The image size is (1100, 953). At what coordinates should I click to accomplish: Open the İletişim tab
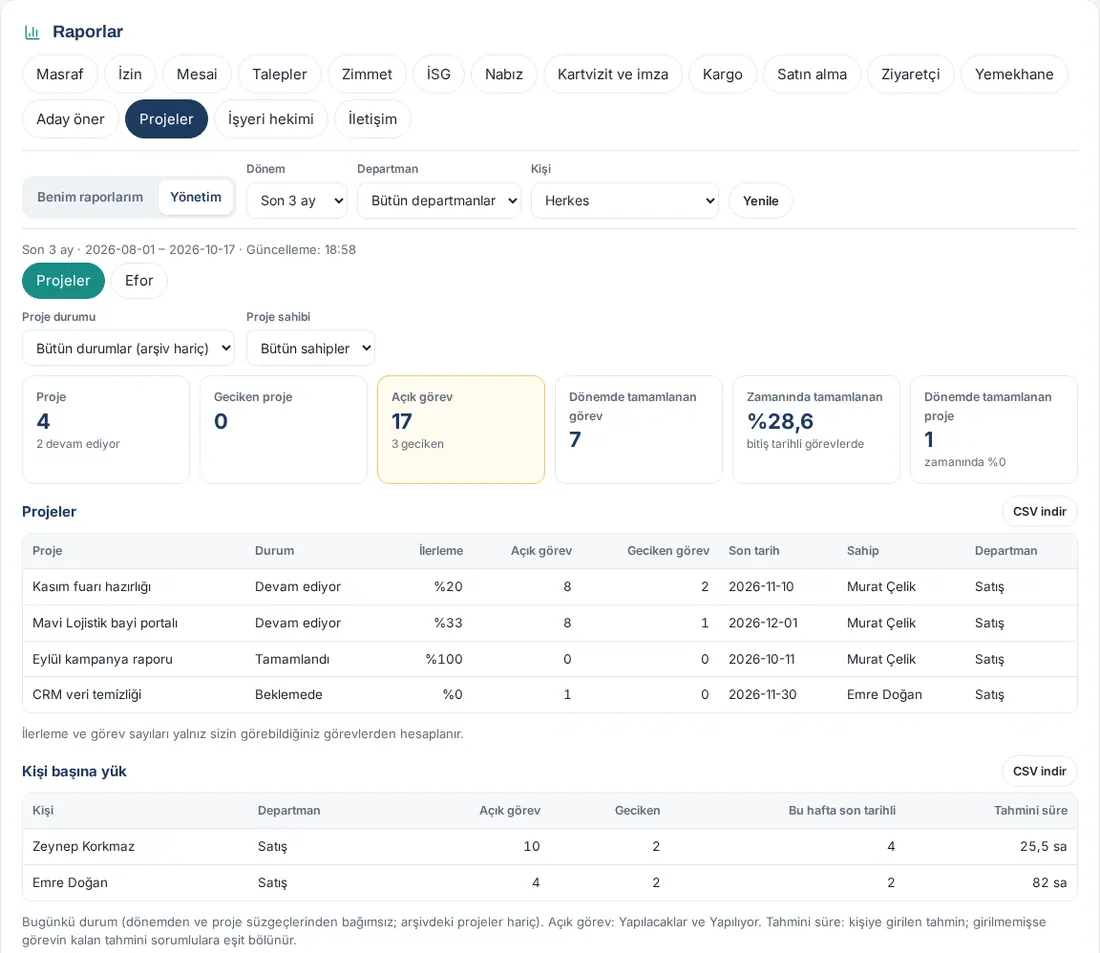tap(373, 119)
